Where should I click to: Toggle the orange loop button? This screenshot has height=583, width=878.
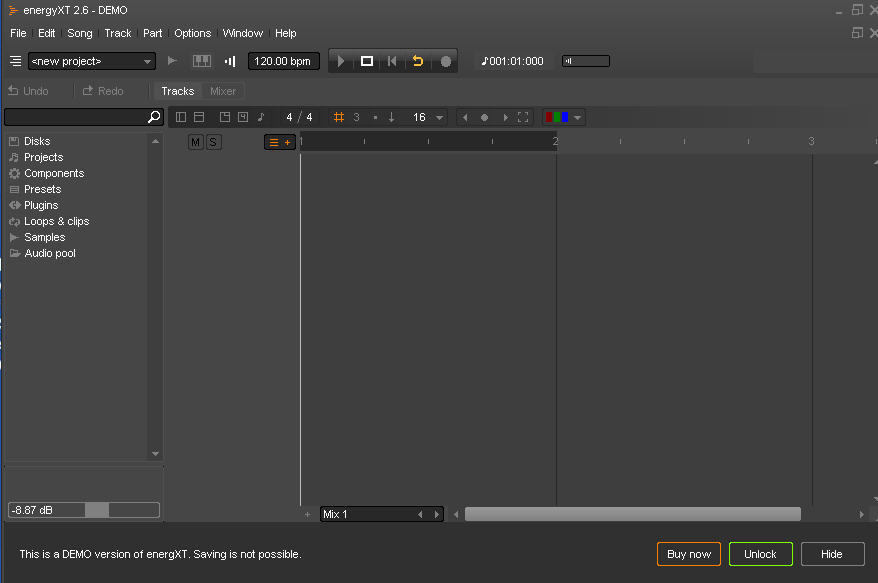tap(418, 61)
